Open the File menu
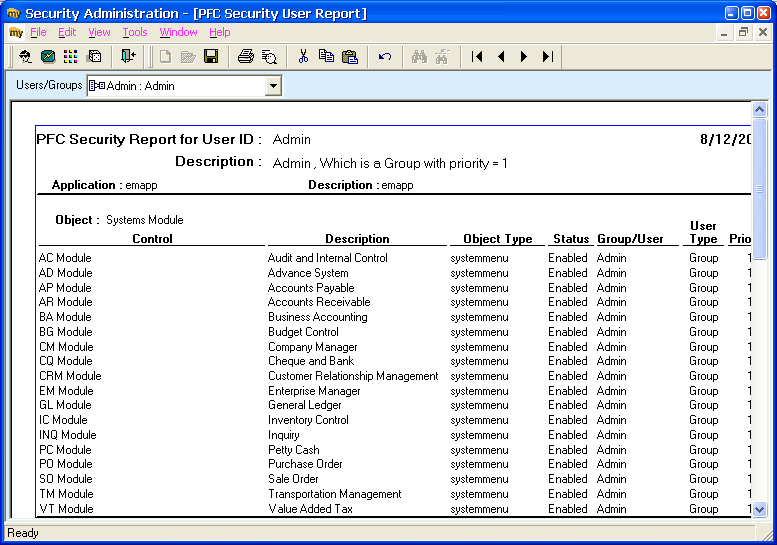Viewport: 777px width, 545px height. (38, 32)
